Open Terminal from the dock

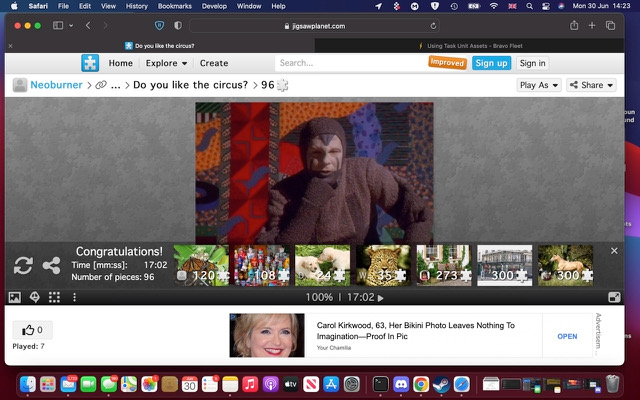[x=380, y=384]
